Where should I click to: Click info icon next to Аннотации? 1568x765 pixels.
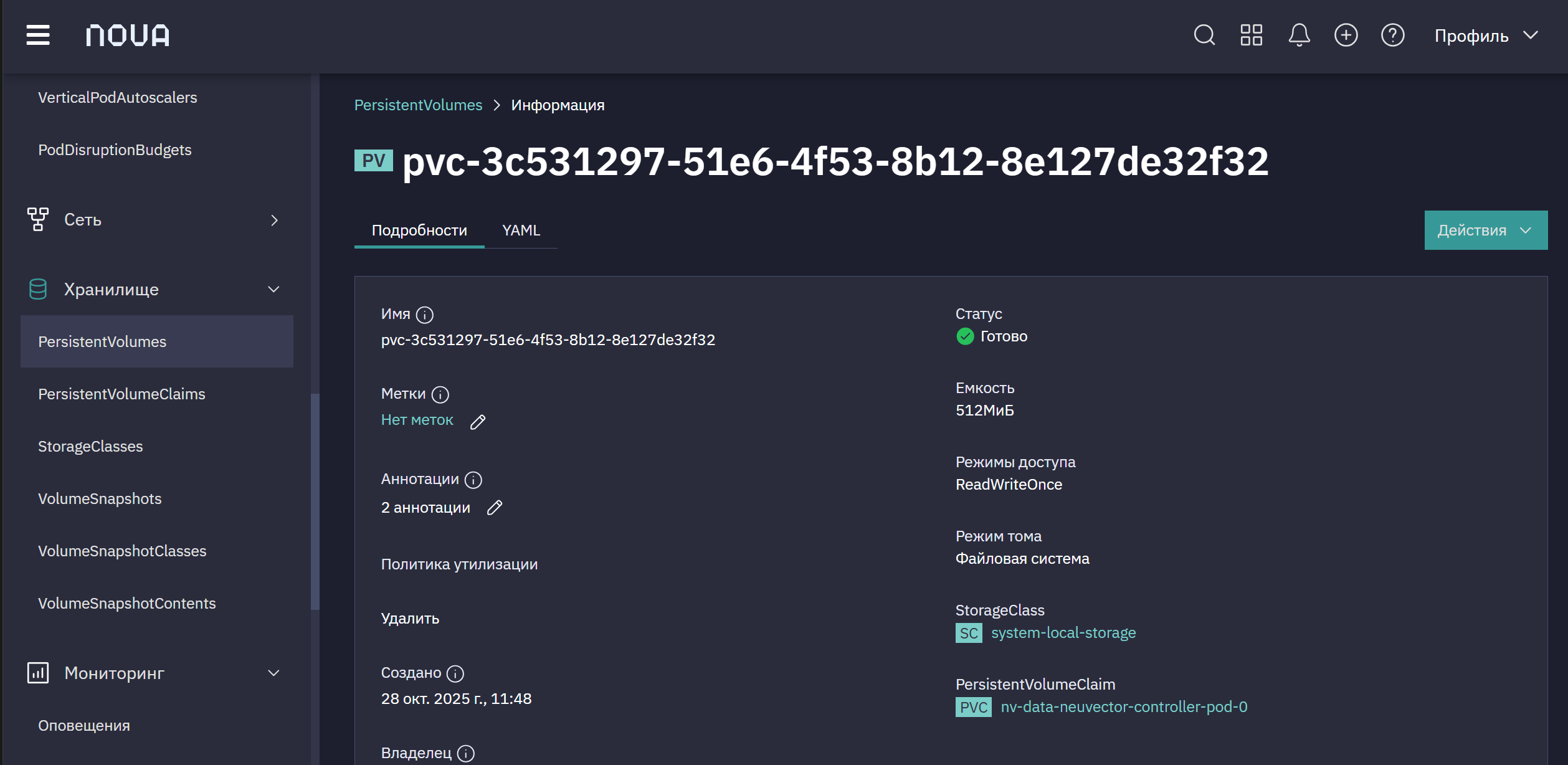pyautogui.click(x=473, y=480)
